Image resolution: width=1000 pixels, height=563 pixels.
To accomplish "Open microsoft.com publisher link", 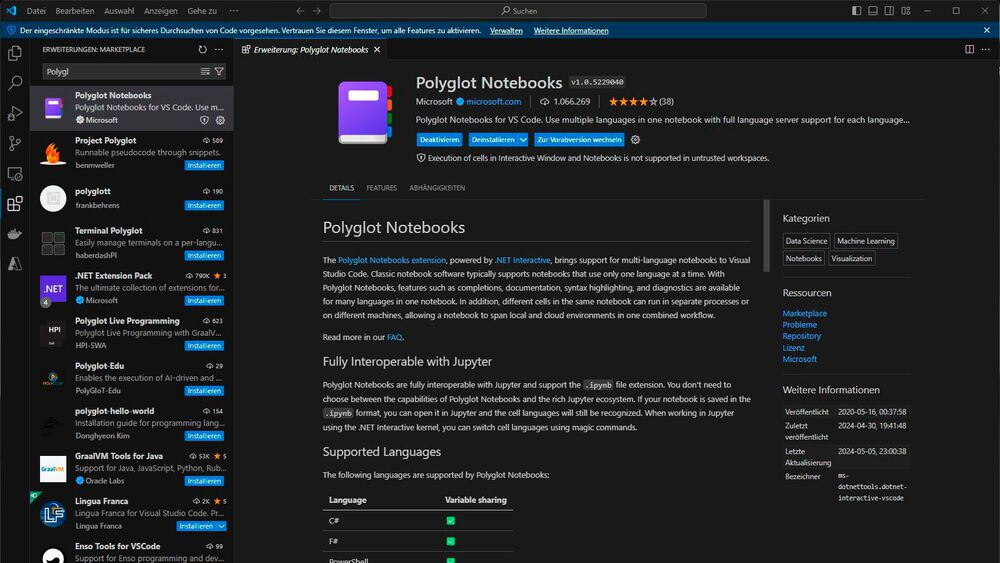I will [494, 101].
